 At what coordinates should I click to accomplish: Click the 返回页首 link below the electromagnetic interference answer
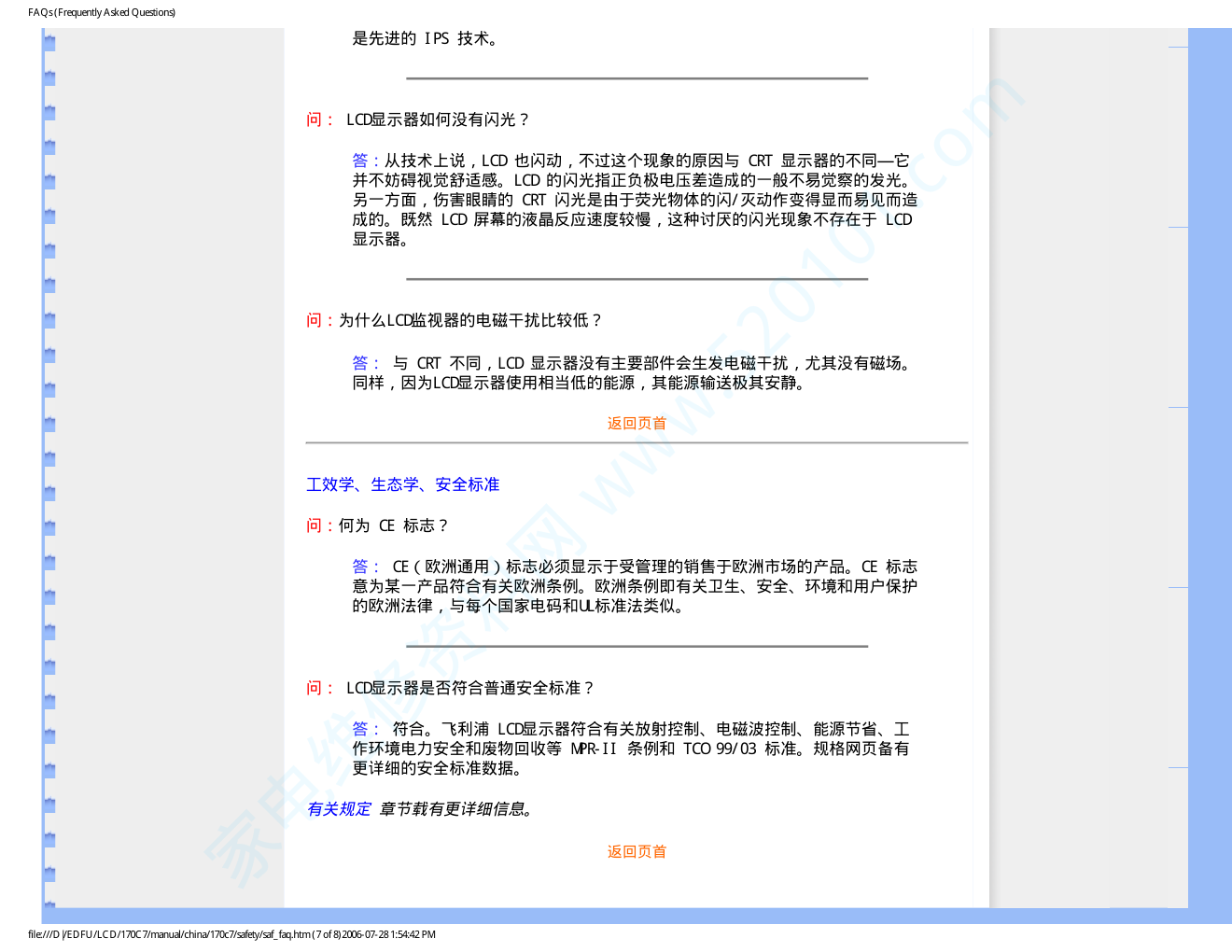tap(637, 424)
